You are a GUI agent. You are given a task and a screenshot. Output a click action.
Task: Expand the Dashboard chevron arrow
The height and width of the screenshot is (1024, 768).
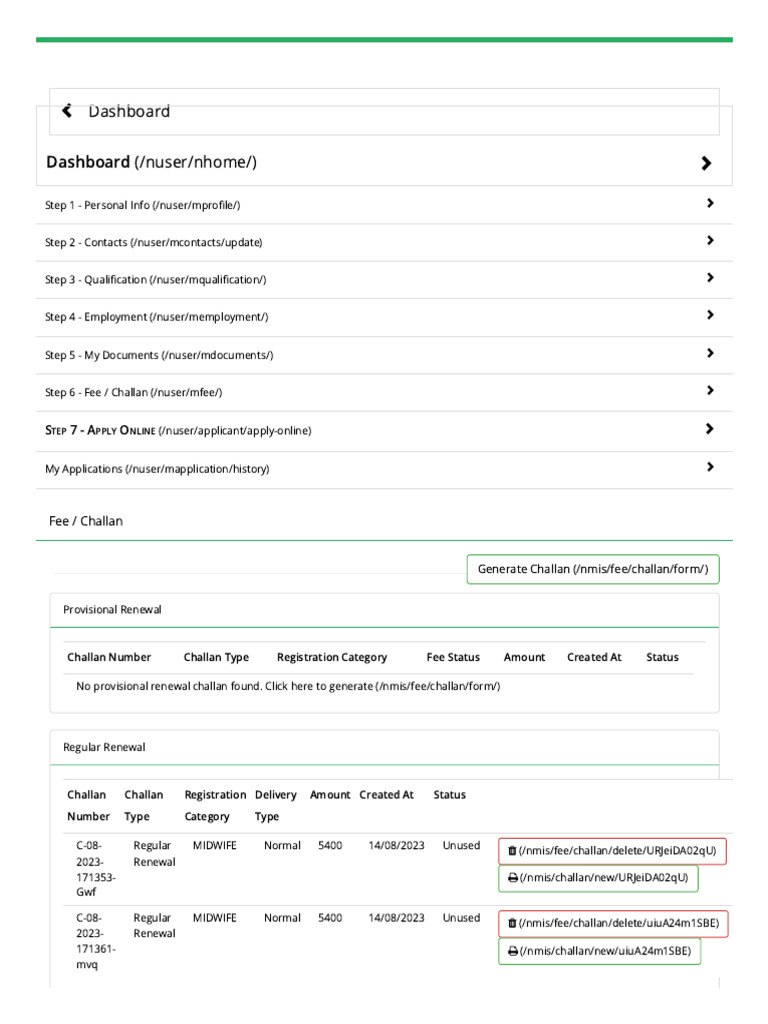pos(706,163)
